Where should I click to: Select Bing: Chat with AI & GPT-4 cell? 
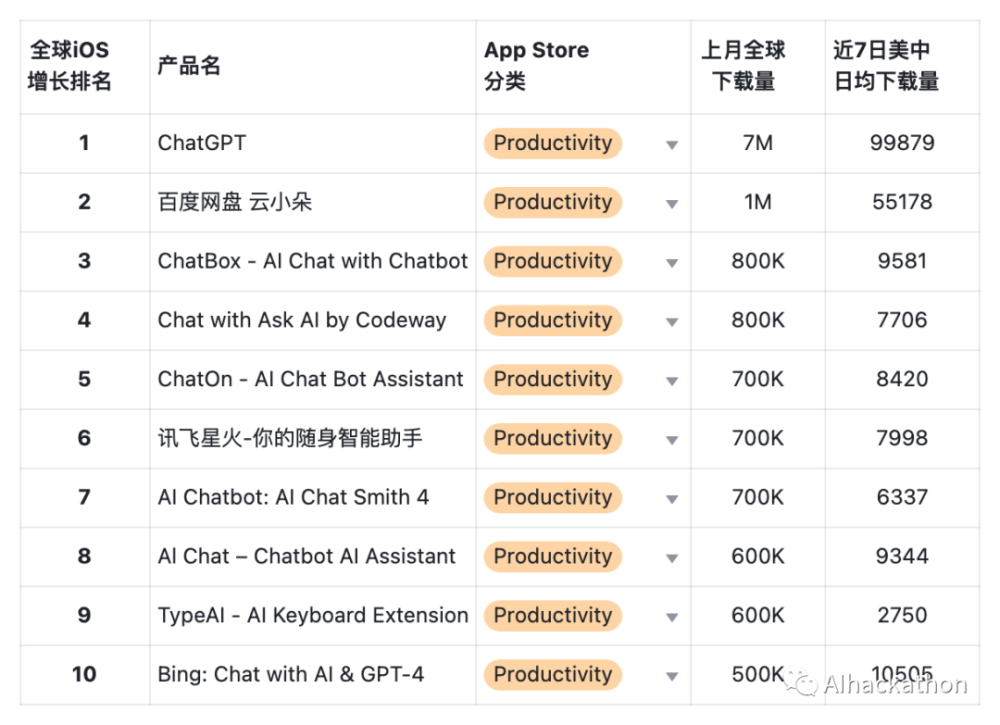tap(312, 675)
